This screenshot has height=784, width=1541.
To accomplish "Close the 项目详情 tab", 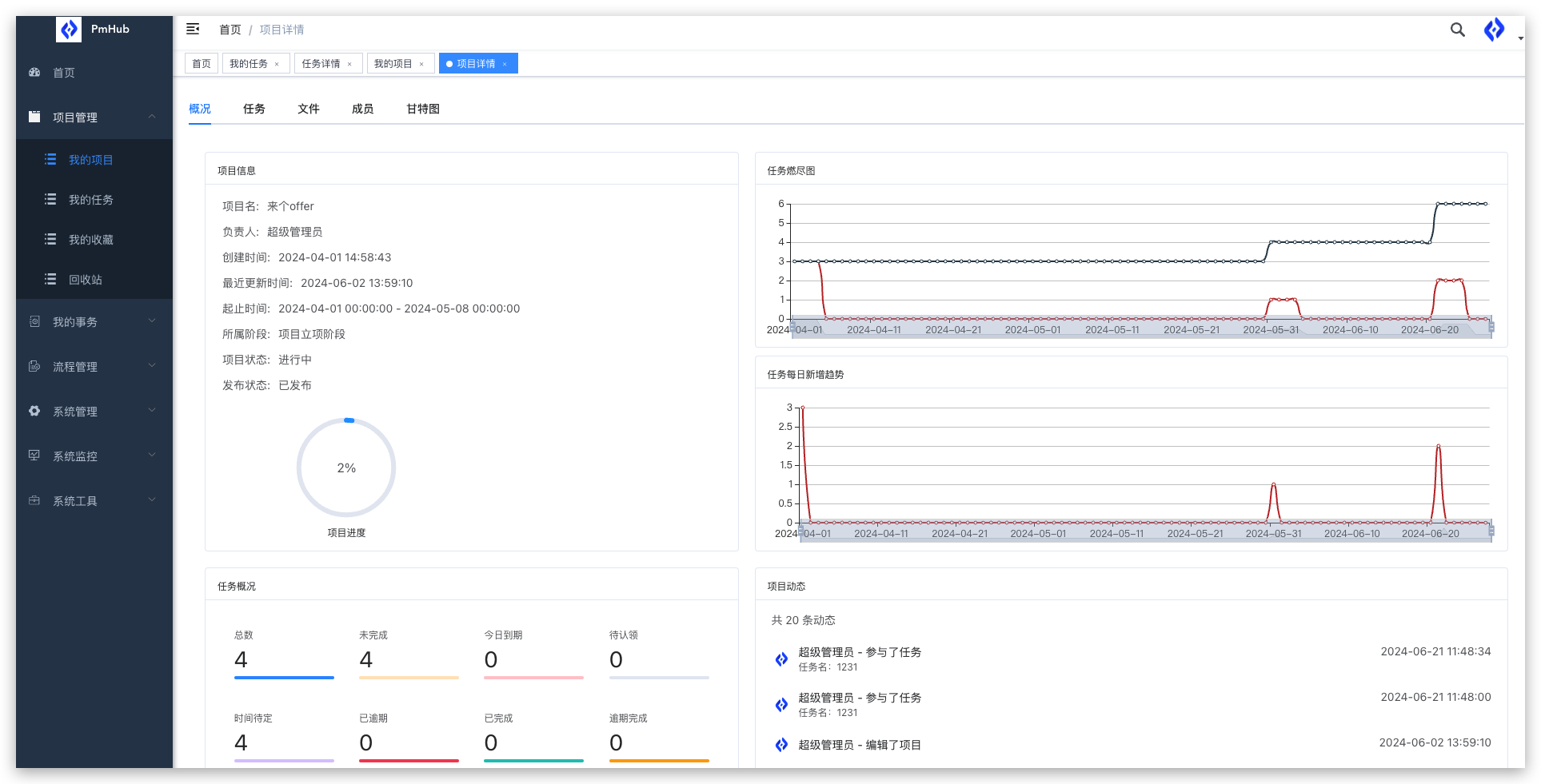I will click(x=505, y=64).
